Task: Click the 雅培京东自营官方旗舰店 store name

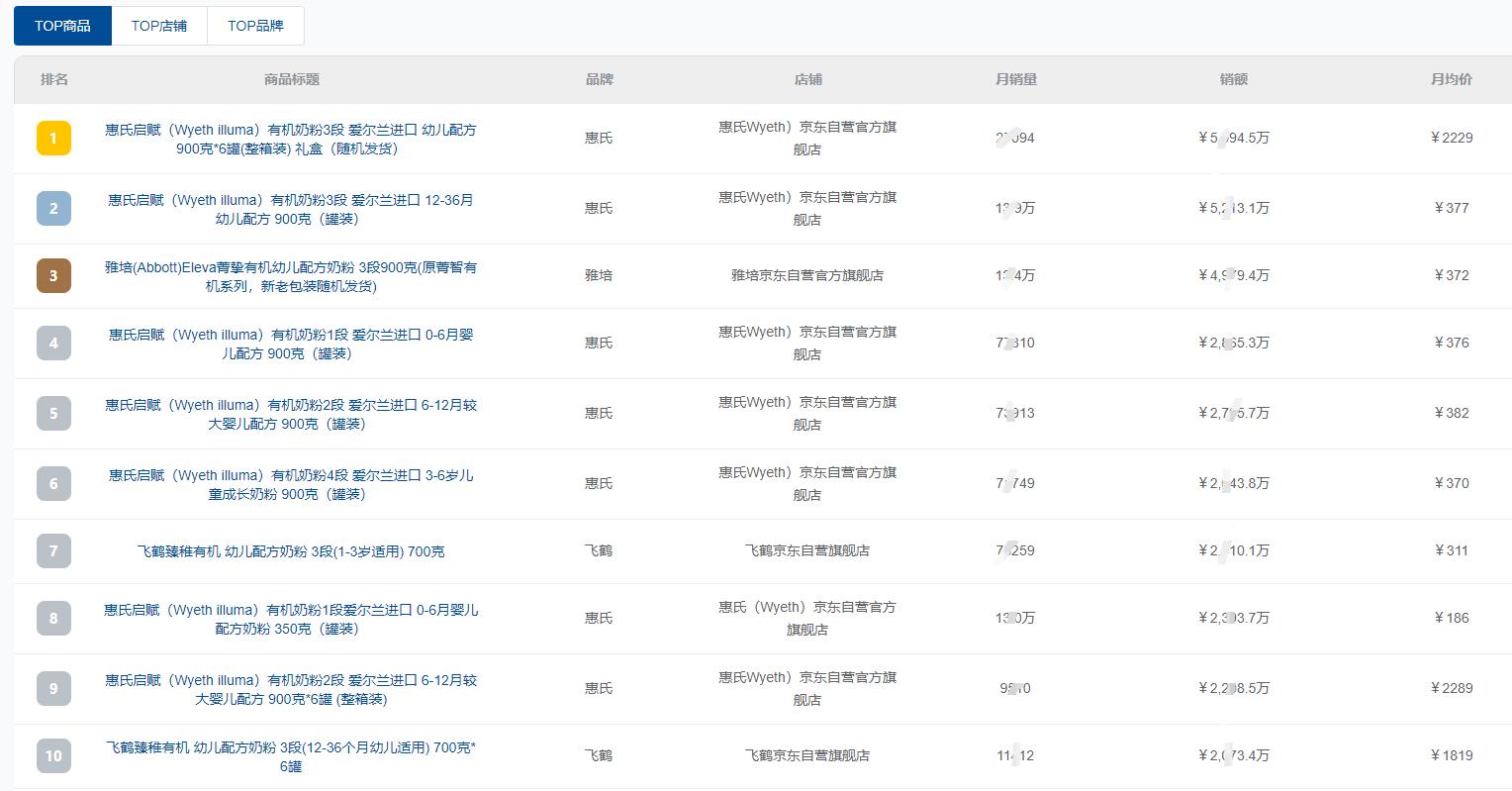Action: [807, 275]
